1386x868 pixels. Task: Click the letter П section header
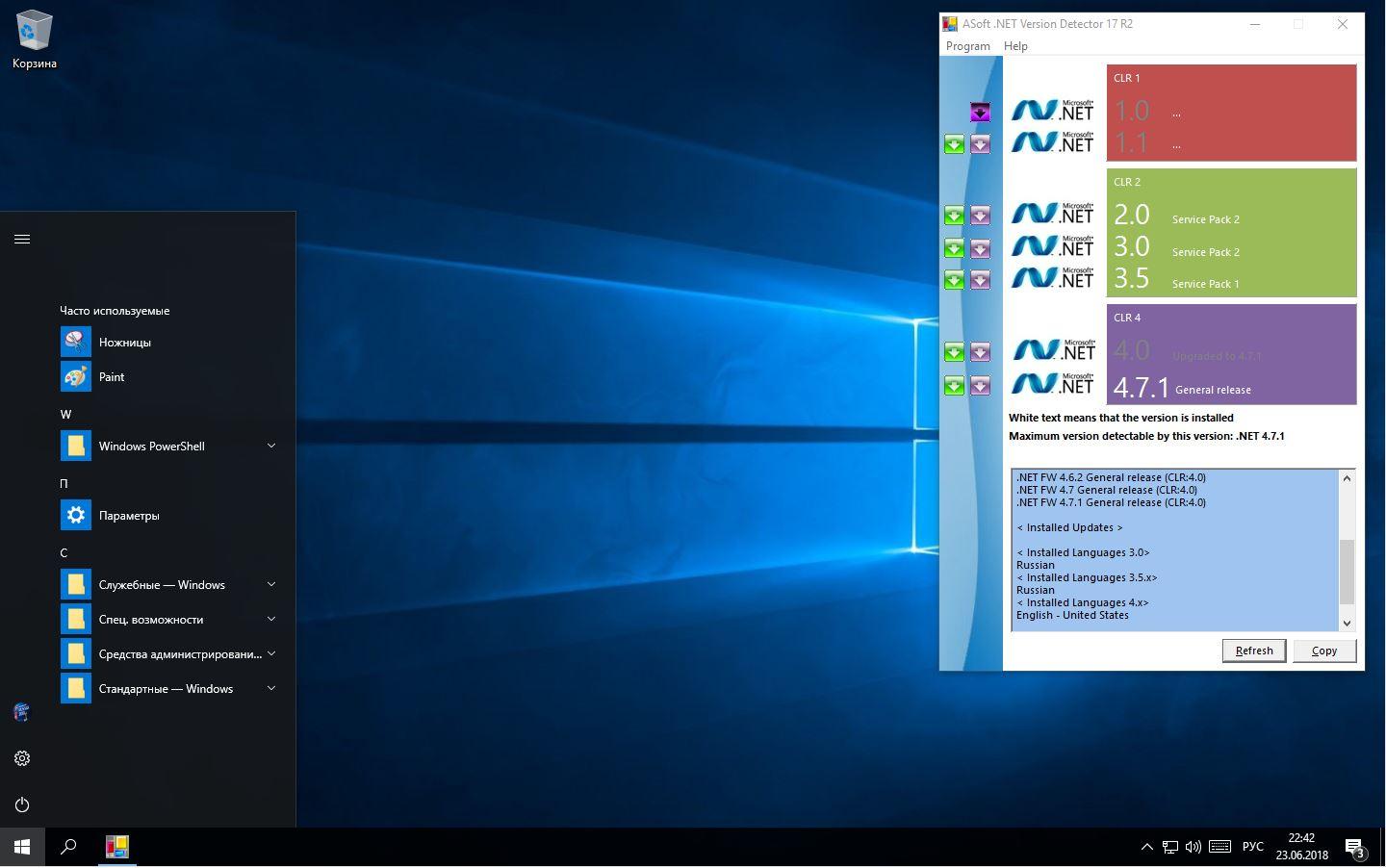click(64, 483)
